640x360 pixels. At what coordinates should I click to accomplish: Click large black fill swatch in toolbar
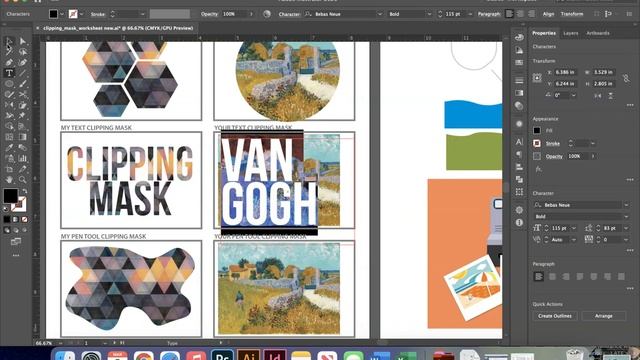point(11,196)
